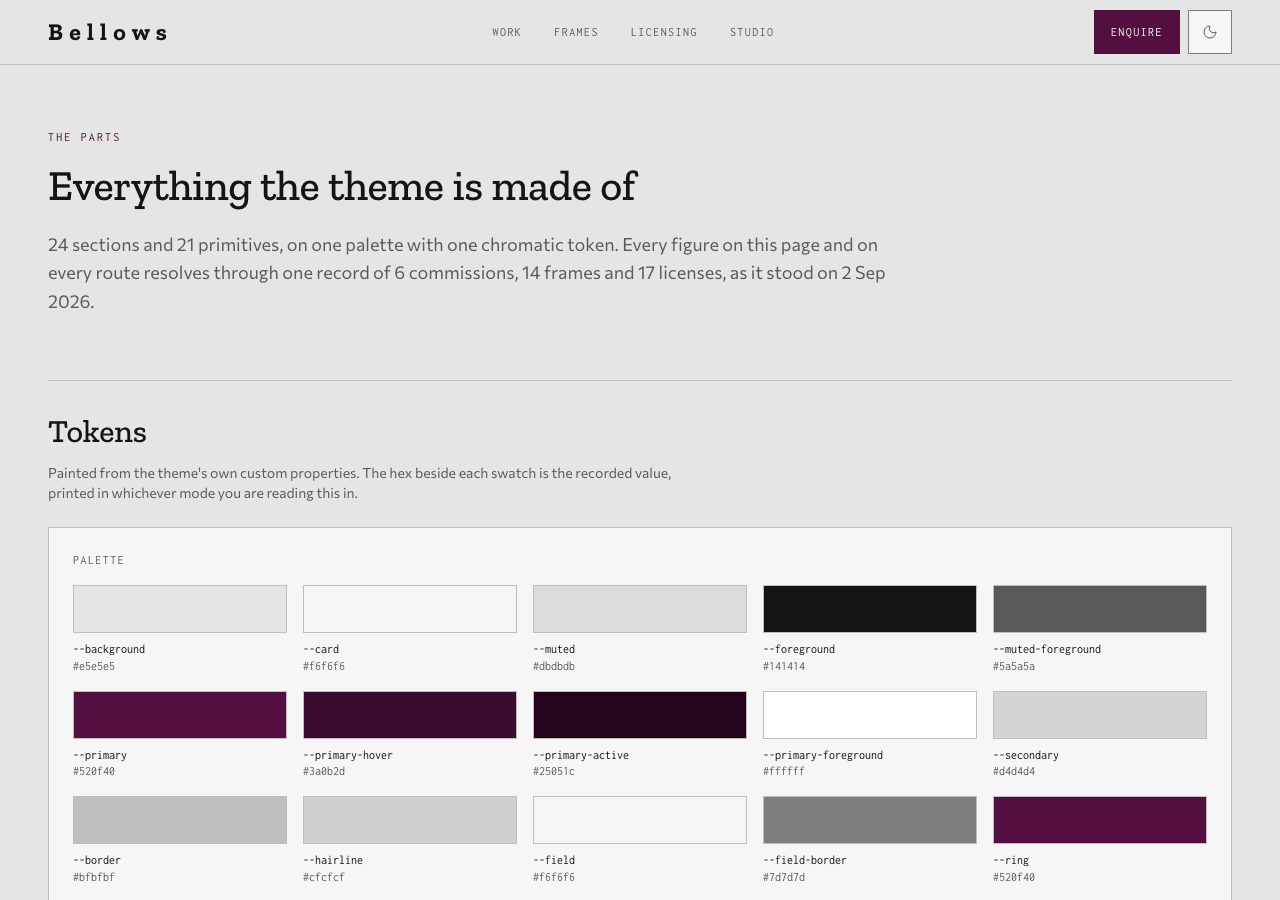The width and height of the screenshot is (1280, 900).
Task: Navigate to Licensing
Action: 664,32
